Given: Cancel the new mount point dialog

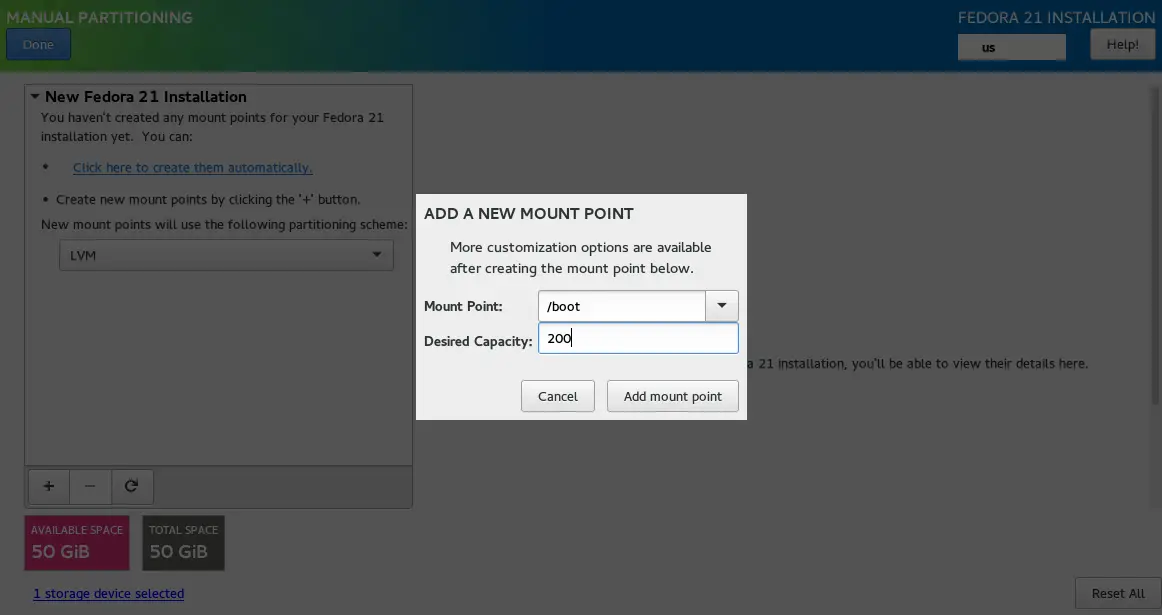Looking at the screenshot, I should (557, 396).
